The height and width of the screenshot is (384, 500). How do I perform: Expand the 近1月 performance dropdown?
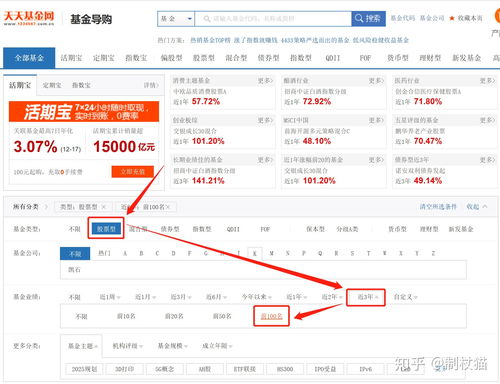tap(145, 297)
